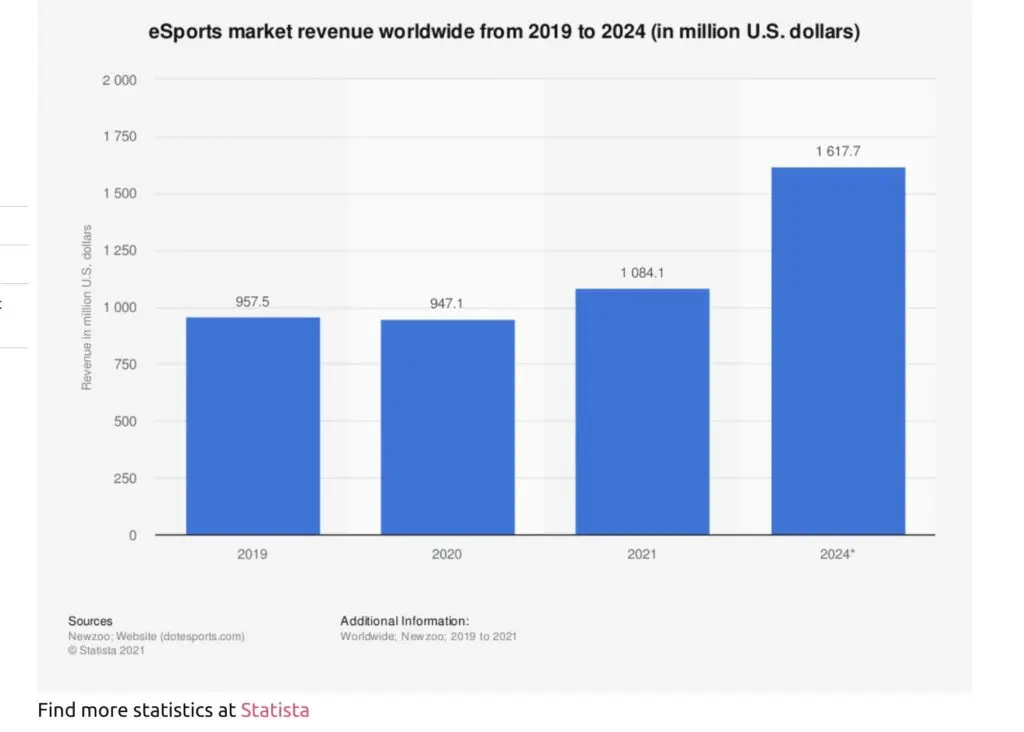Select the 2020 revenue bar
Screen dimensions: 1024x732
click(x=447, y=427)
